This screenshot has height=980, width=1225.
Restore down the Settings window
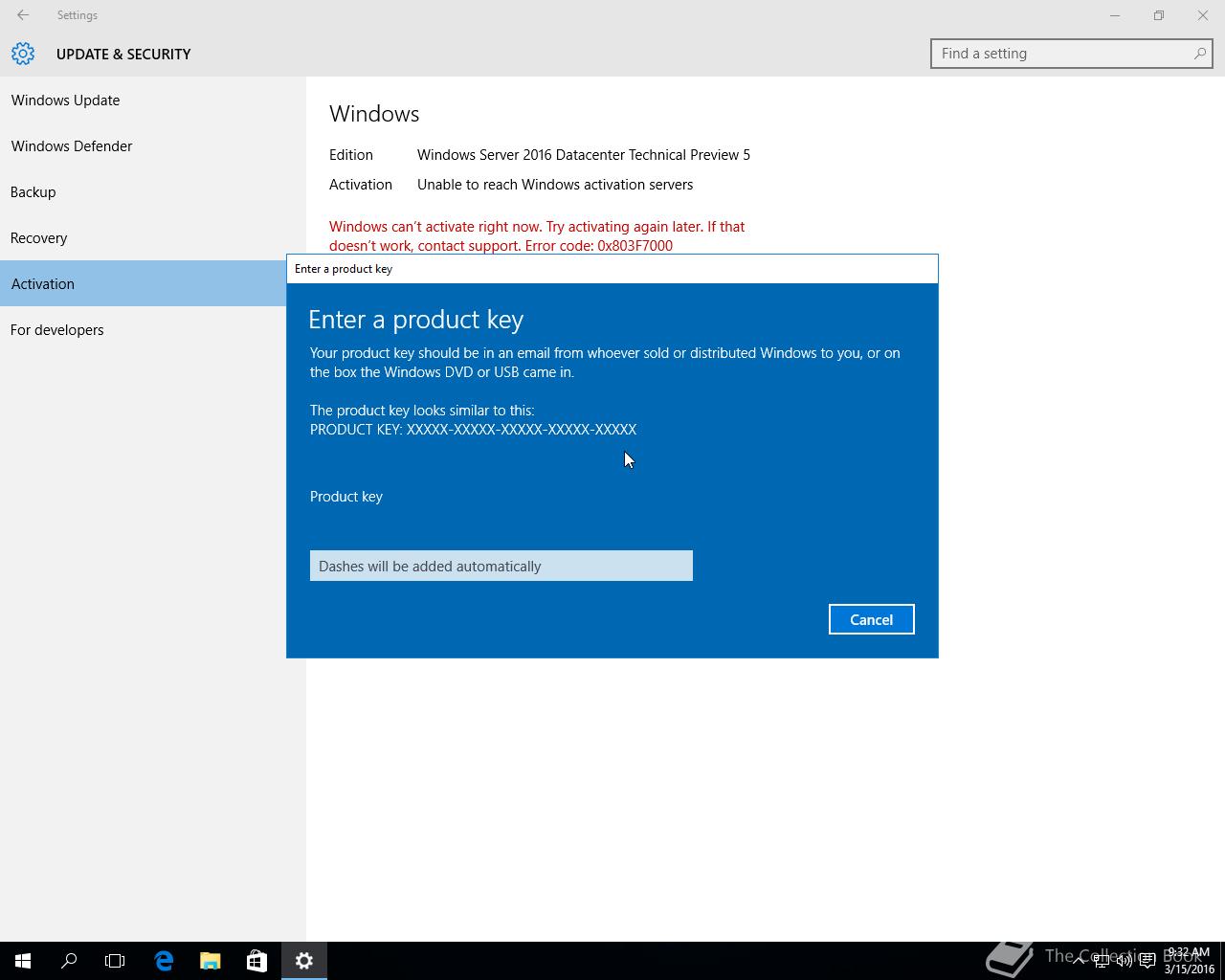tap(1159, 15)
